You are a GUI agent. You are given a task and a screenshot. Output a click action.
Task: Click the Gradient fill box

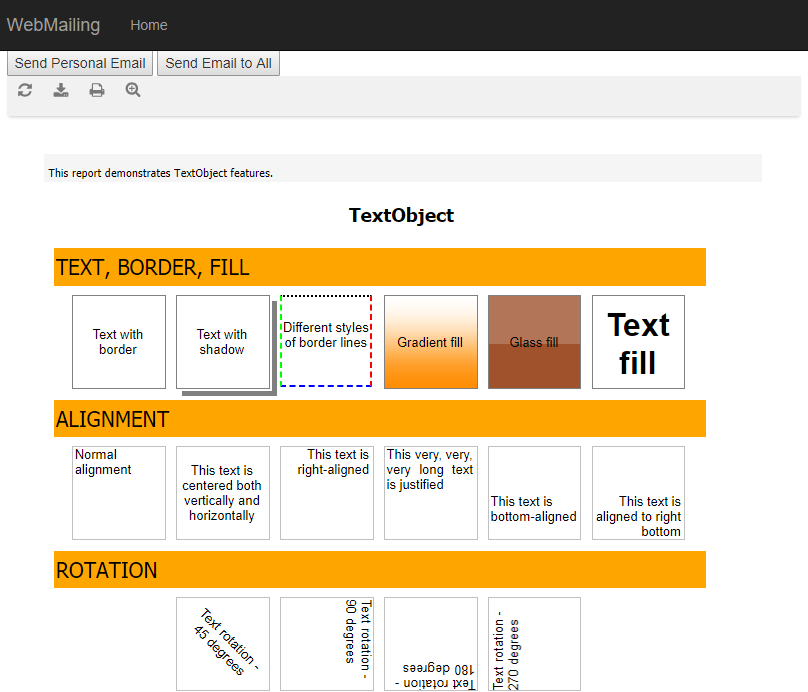pyautogui.click(x=431, y=342)
